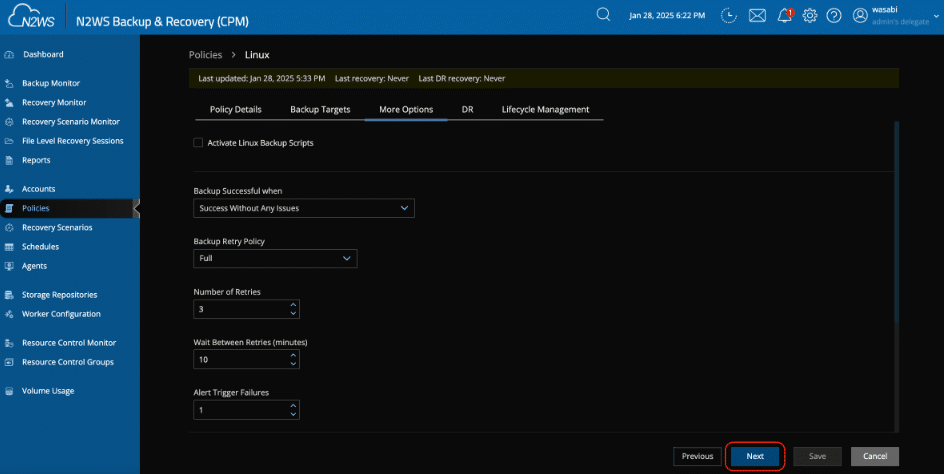
Task: Decrease Number of Retries value
Action: [x=293, y=313]
